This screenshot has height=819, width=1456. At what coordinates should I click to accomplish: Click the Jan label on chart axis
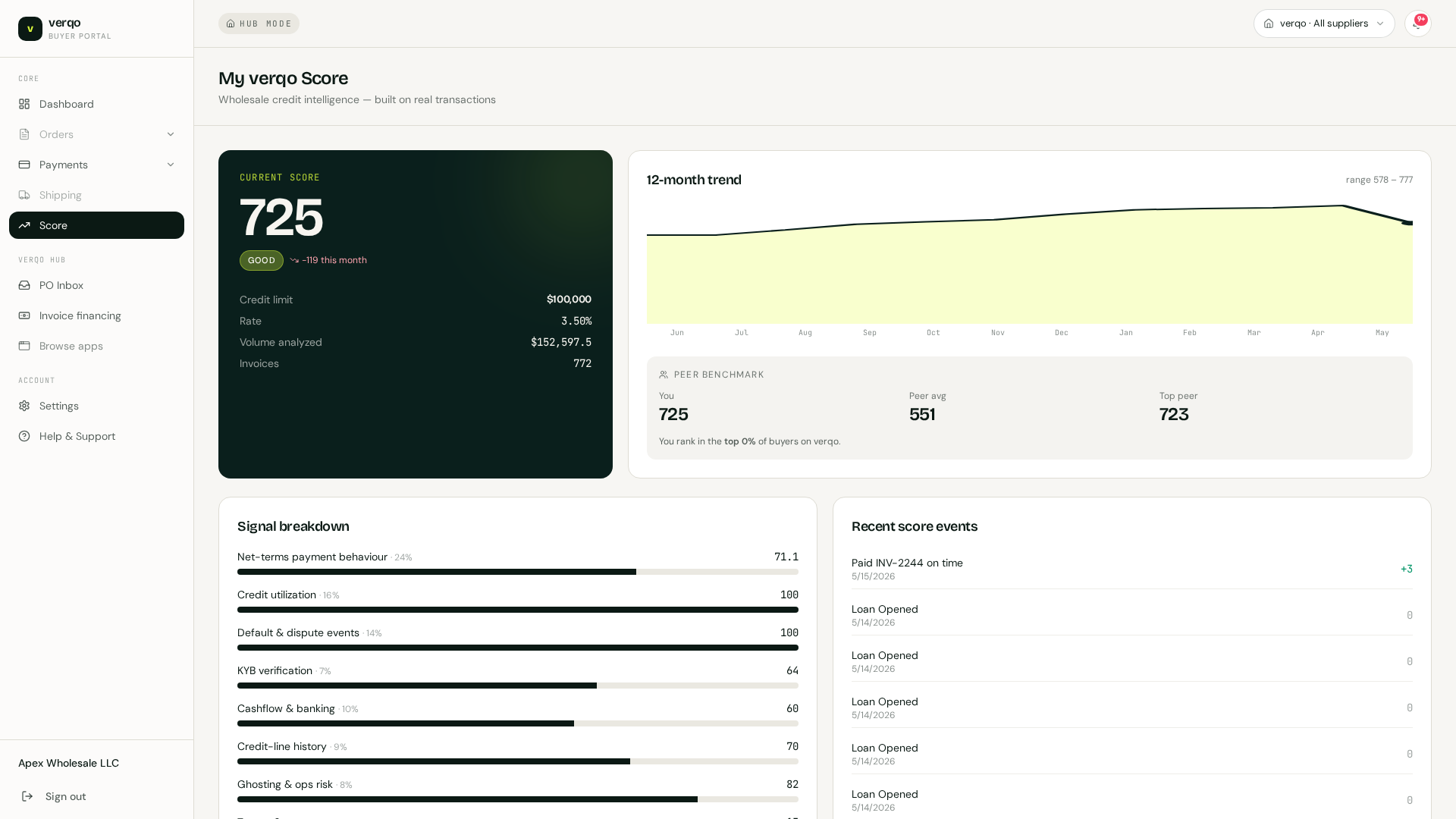point(1126,333)
